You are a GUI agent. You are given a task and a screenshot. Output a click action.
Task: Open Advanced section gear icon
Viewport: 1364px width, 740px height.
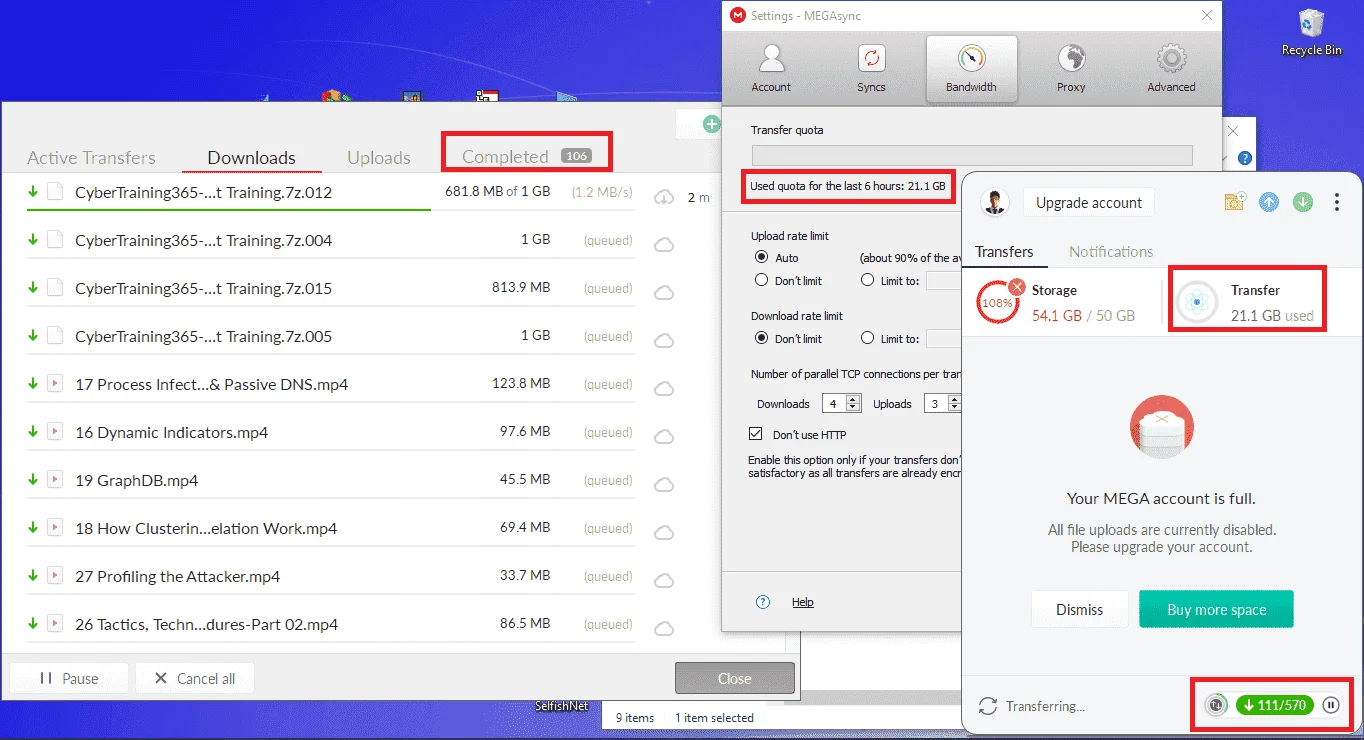(x=1171, y=59)
